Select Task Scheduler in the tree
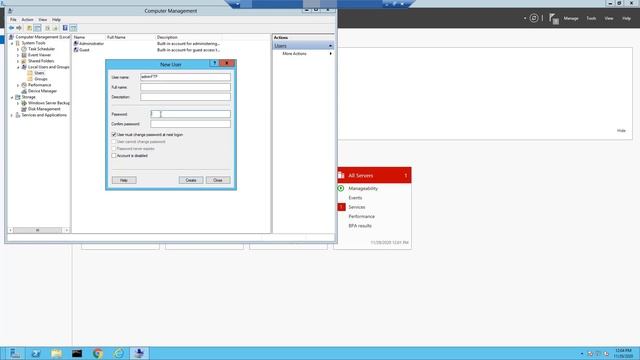 tap(41, 49)
